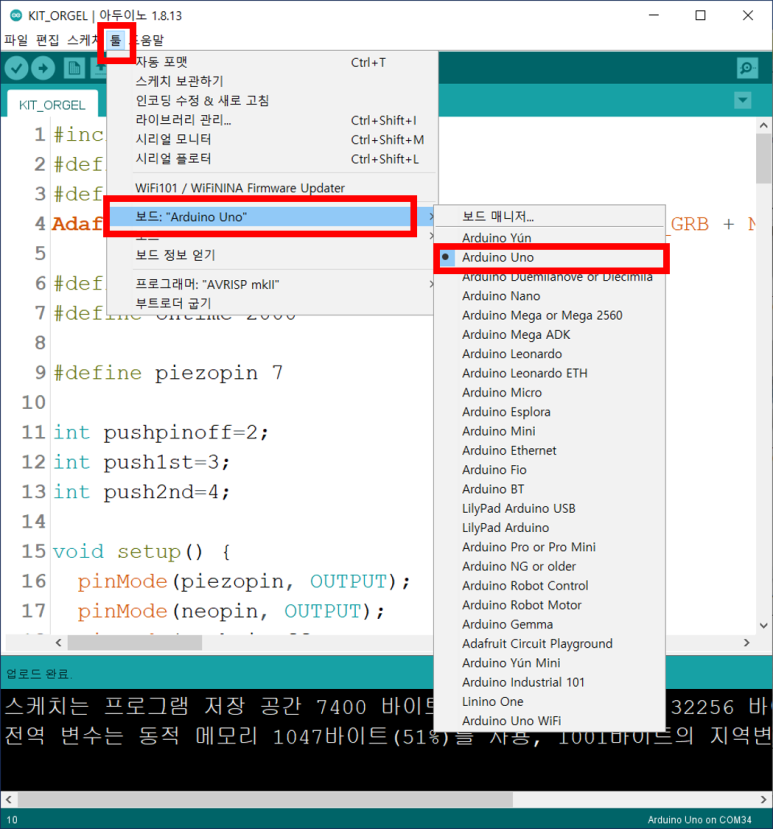Select LilyPad Arduino USB board
The image size is (773, 829).
pyautogui.click(x=549, y=509)
